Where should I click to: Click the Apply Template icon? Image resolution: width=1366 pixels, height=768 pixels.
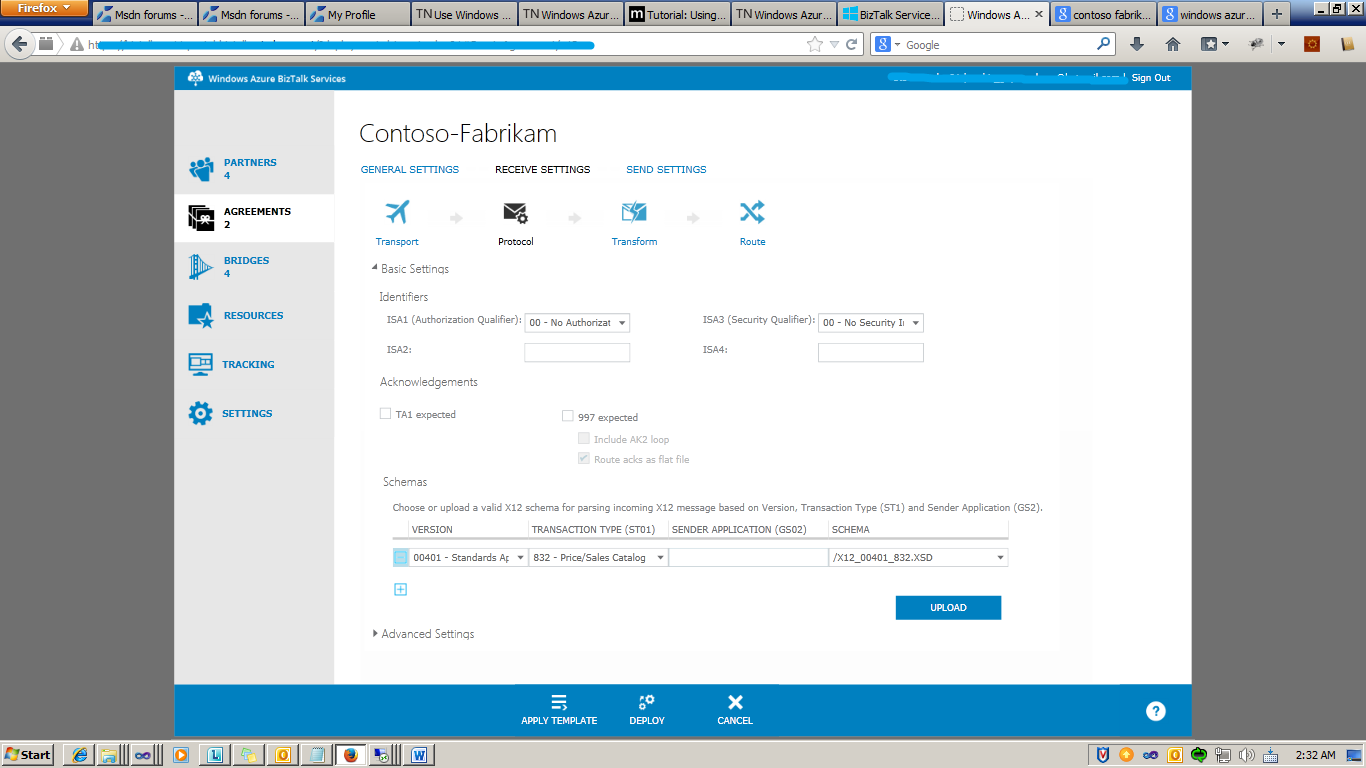tap(559, 703)
